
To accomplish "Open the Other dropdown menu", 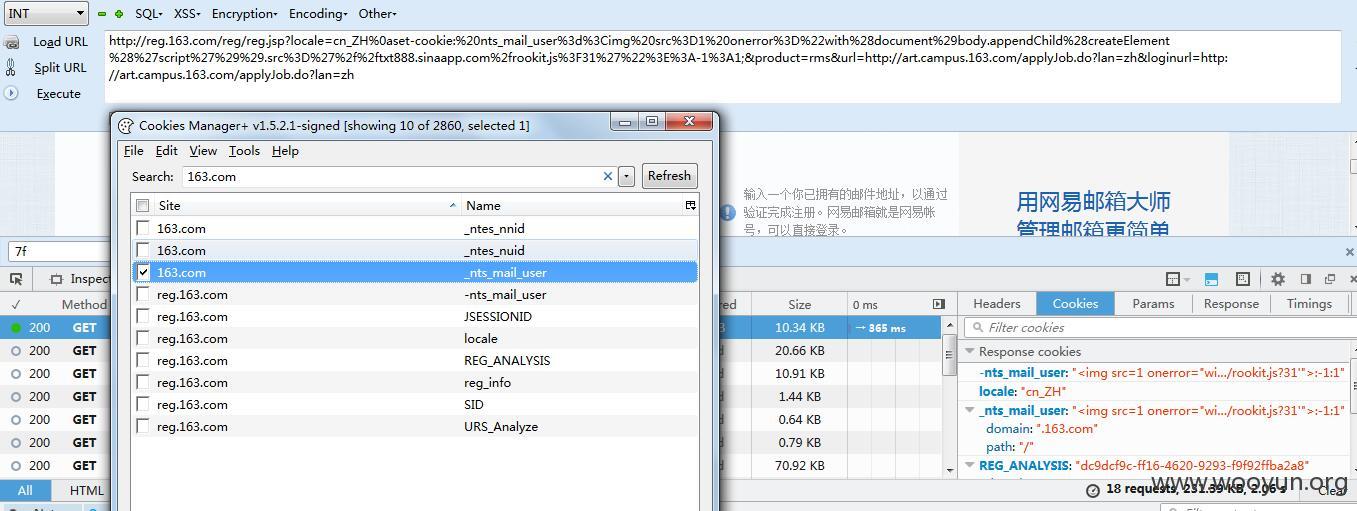I will [x=377, y=14].
